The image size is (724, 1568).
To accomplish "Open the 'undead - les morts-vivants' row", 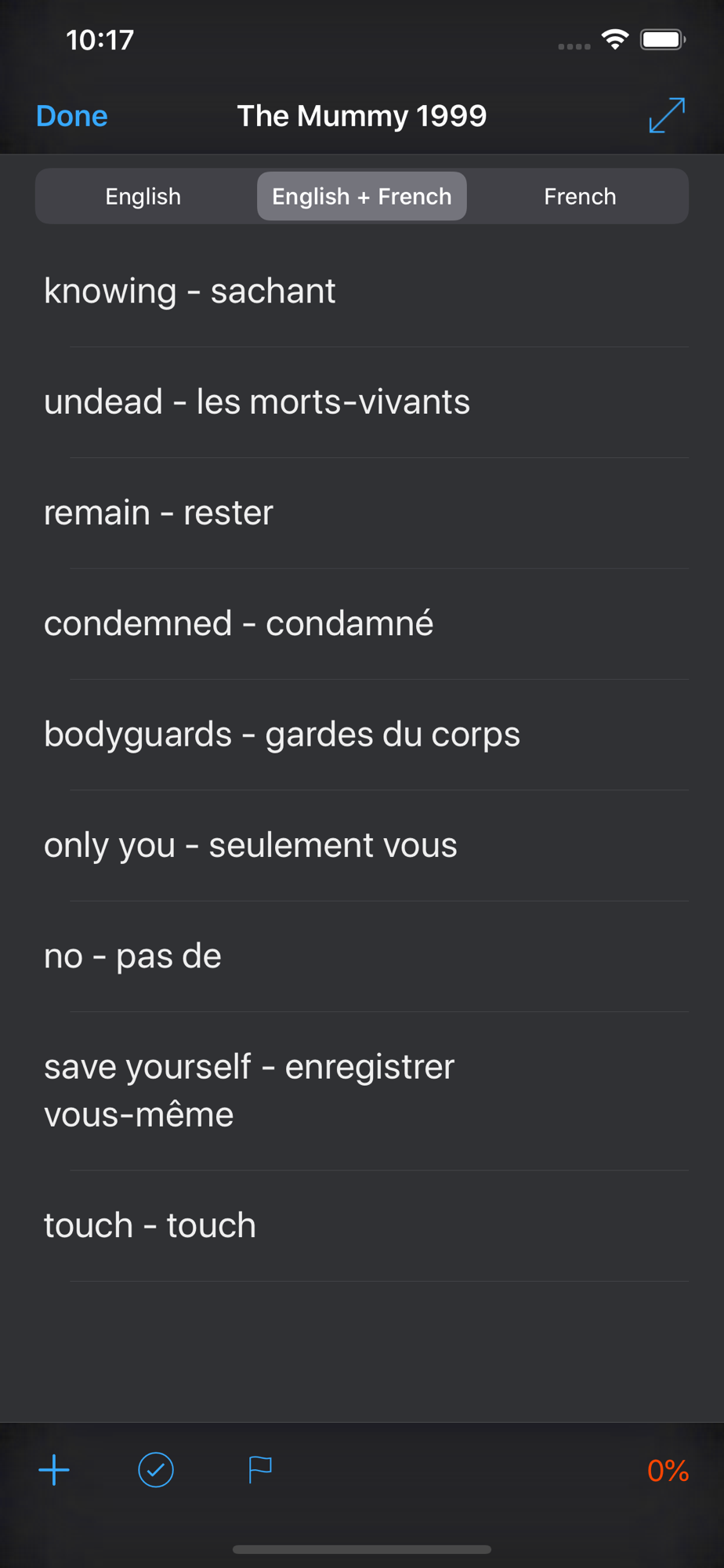I will coord(362,402).
